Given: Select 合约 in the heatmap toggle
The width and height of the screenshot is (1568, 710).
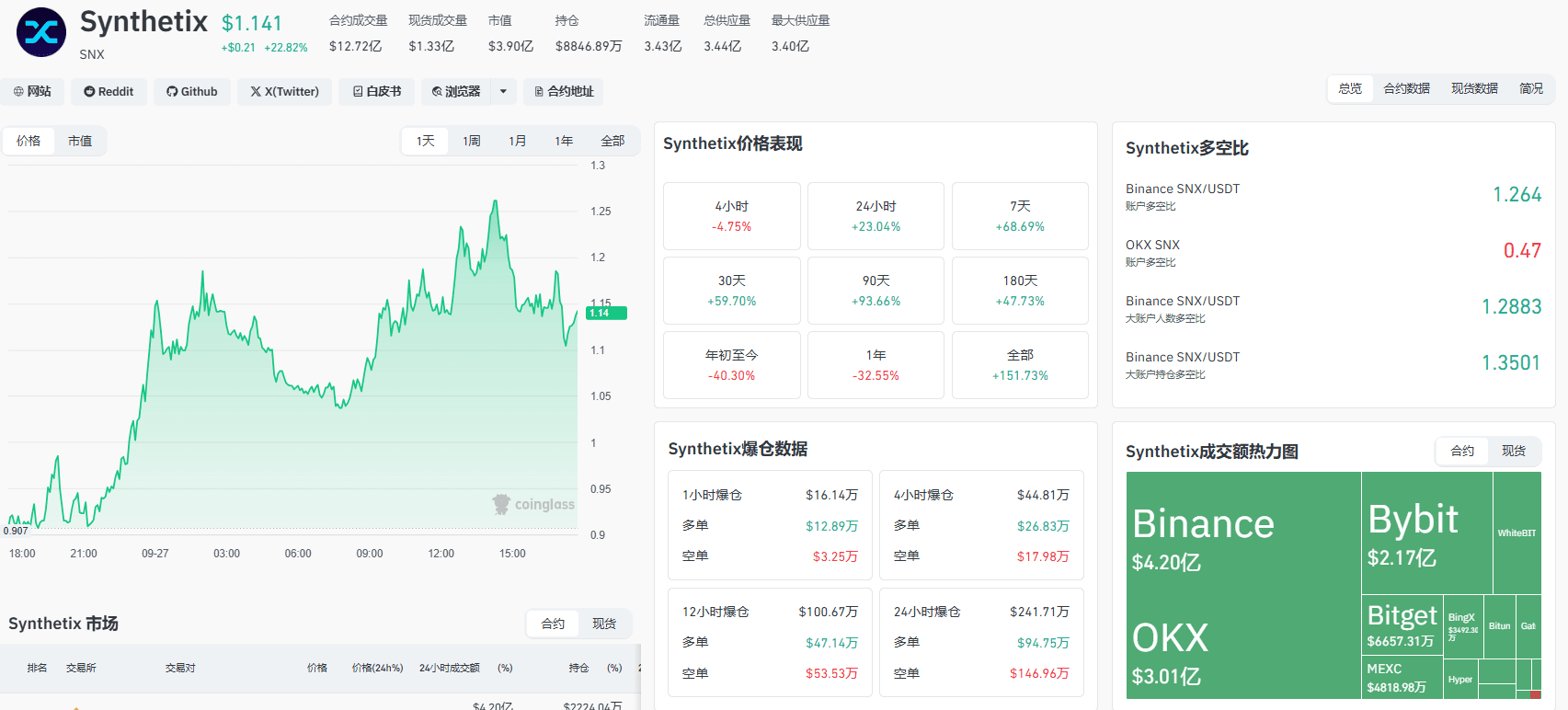Looking at the screenshot, I should point(1462,451).
